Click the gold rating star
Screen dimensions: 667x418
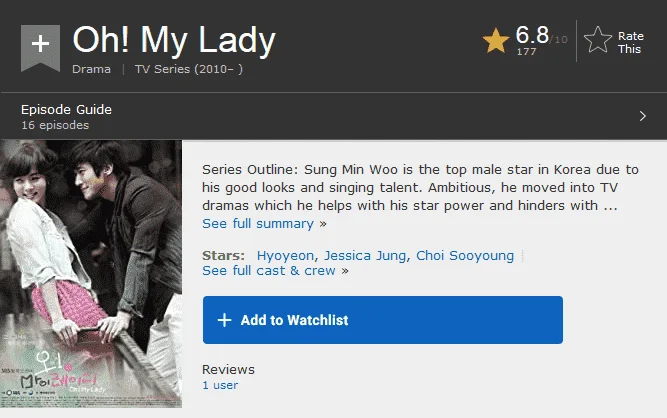tap(496, 41)
